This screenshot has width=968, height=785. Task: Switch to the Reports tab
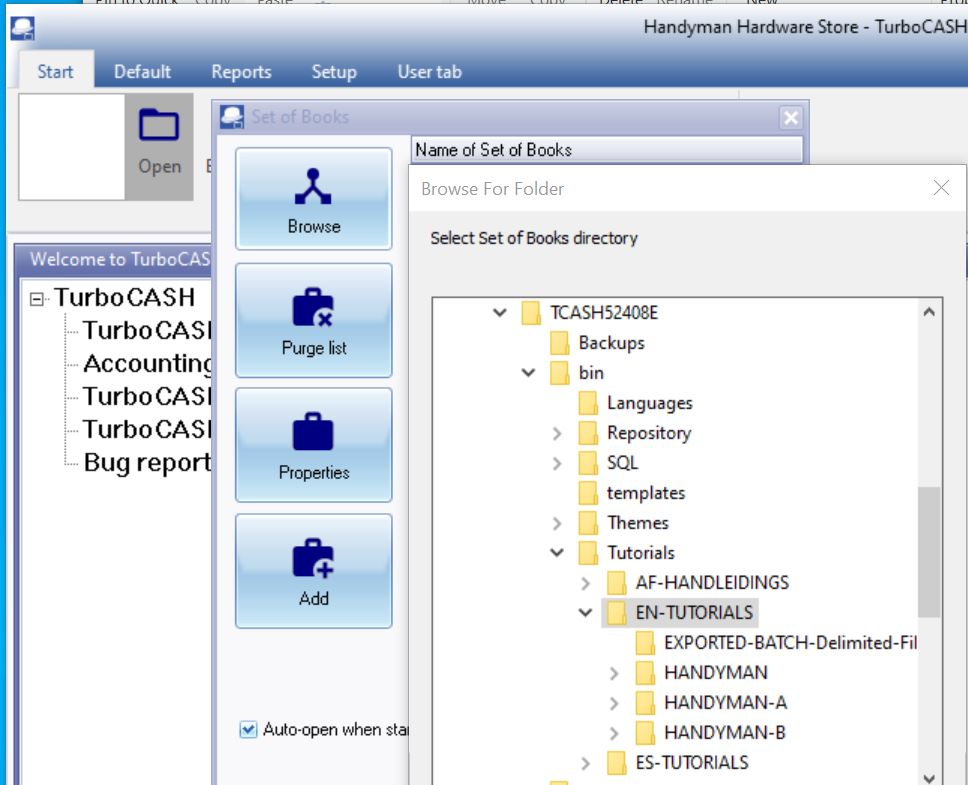pyautogui.click(x=241, y=72)
